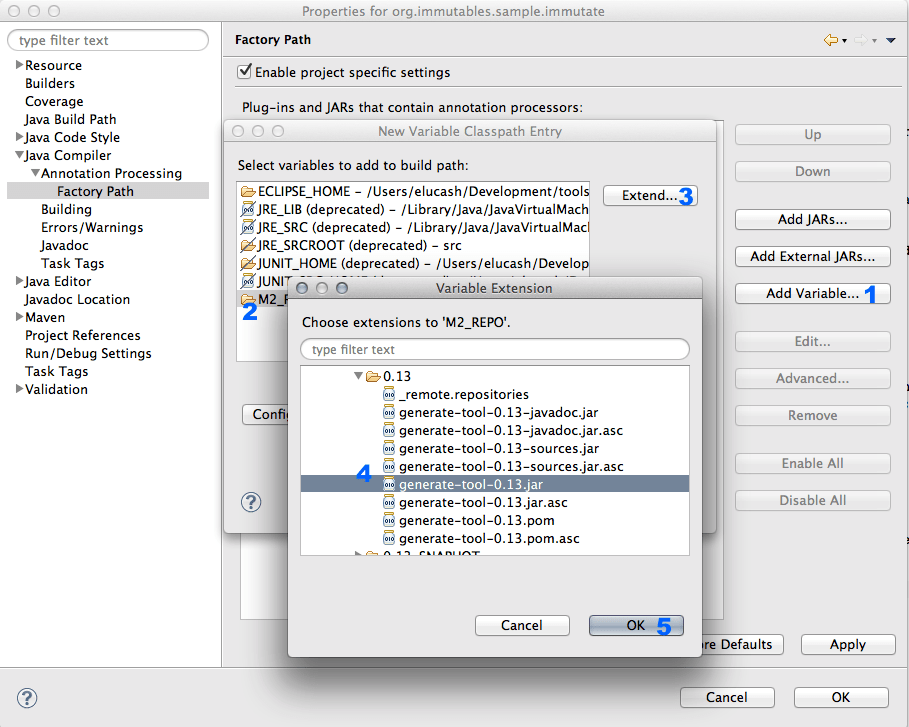Collapse the Java Compiler node

20,155
